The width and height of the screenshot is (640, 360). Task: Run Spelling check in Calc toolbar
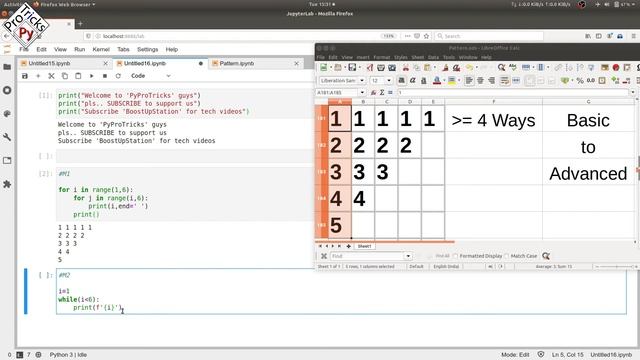(x=512, y=68)
